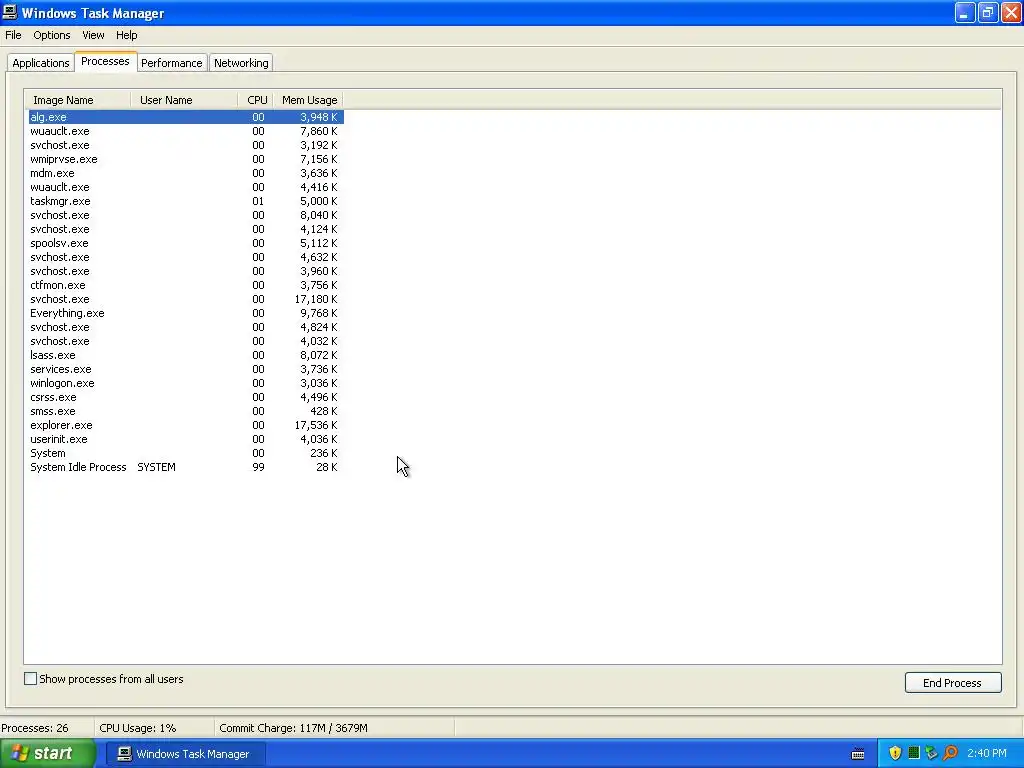This screenshot has height=768, width=1024.
Task: Select the System process using 236 K
Action: 186,453
